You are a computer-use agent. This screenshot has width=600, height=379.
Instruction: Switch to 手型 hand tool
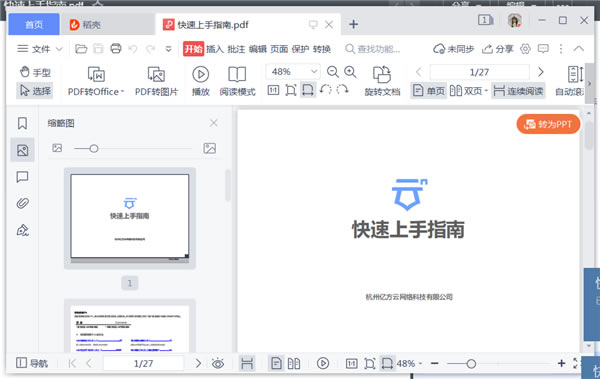coord(35,72)
